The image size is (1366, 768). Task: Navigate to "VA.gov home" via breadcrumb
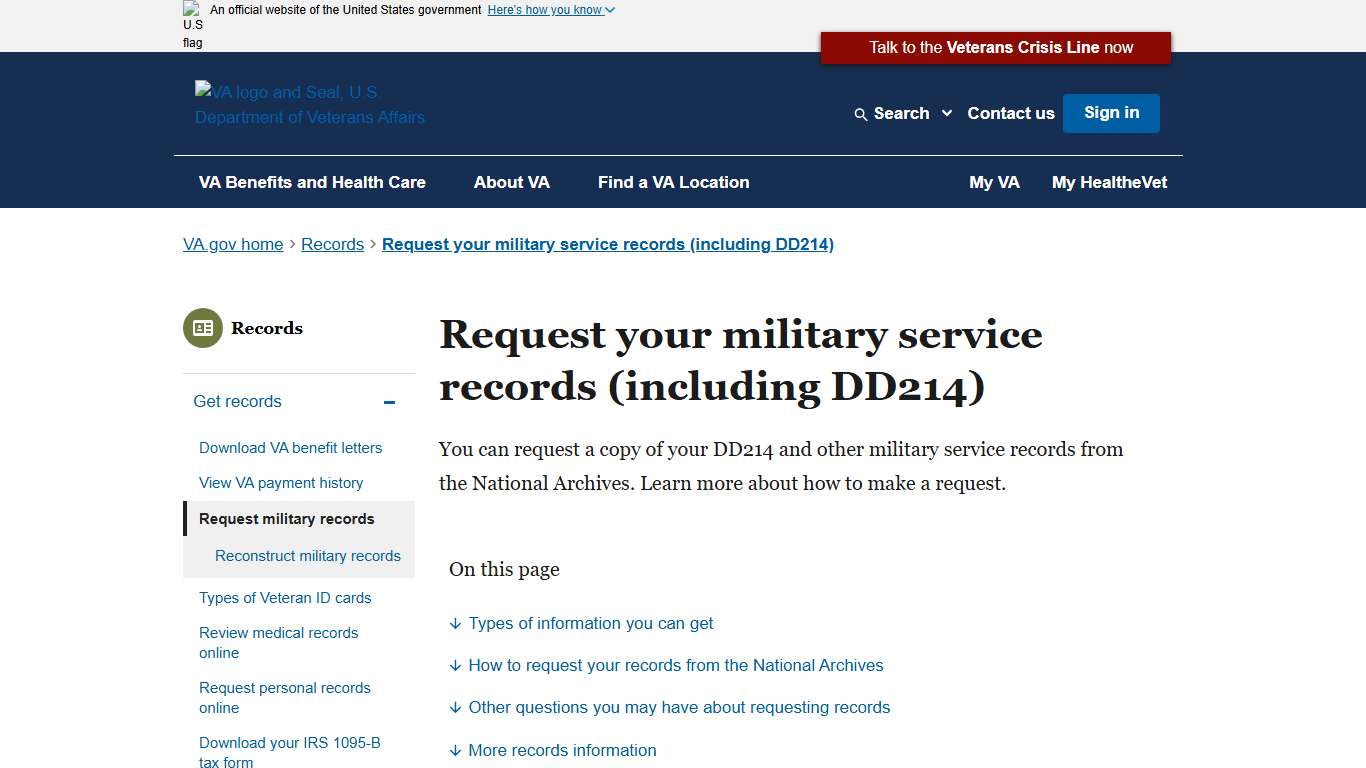(232, 243)
